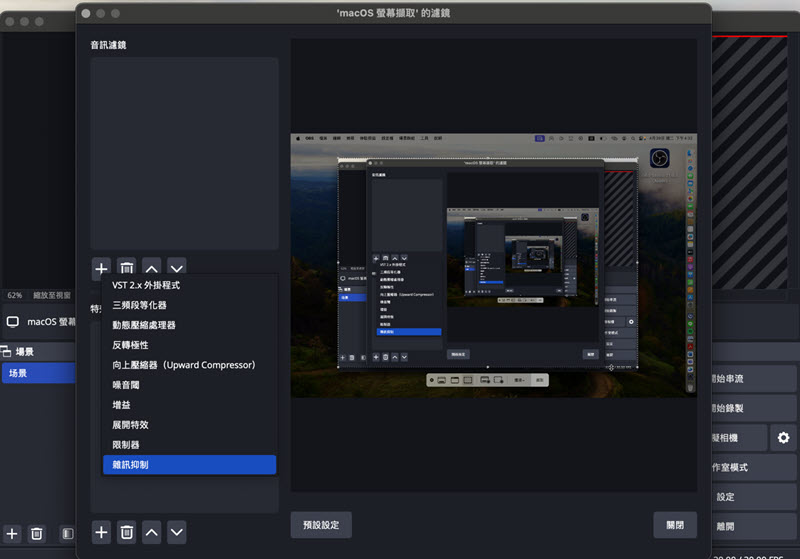800x559 pixels.
Task: Click the 預設設定 defaults button
Action: 321,525
